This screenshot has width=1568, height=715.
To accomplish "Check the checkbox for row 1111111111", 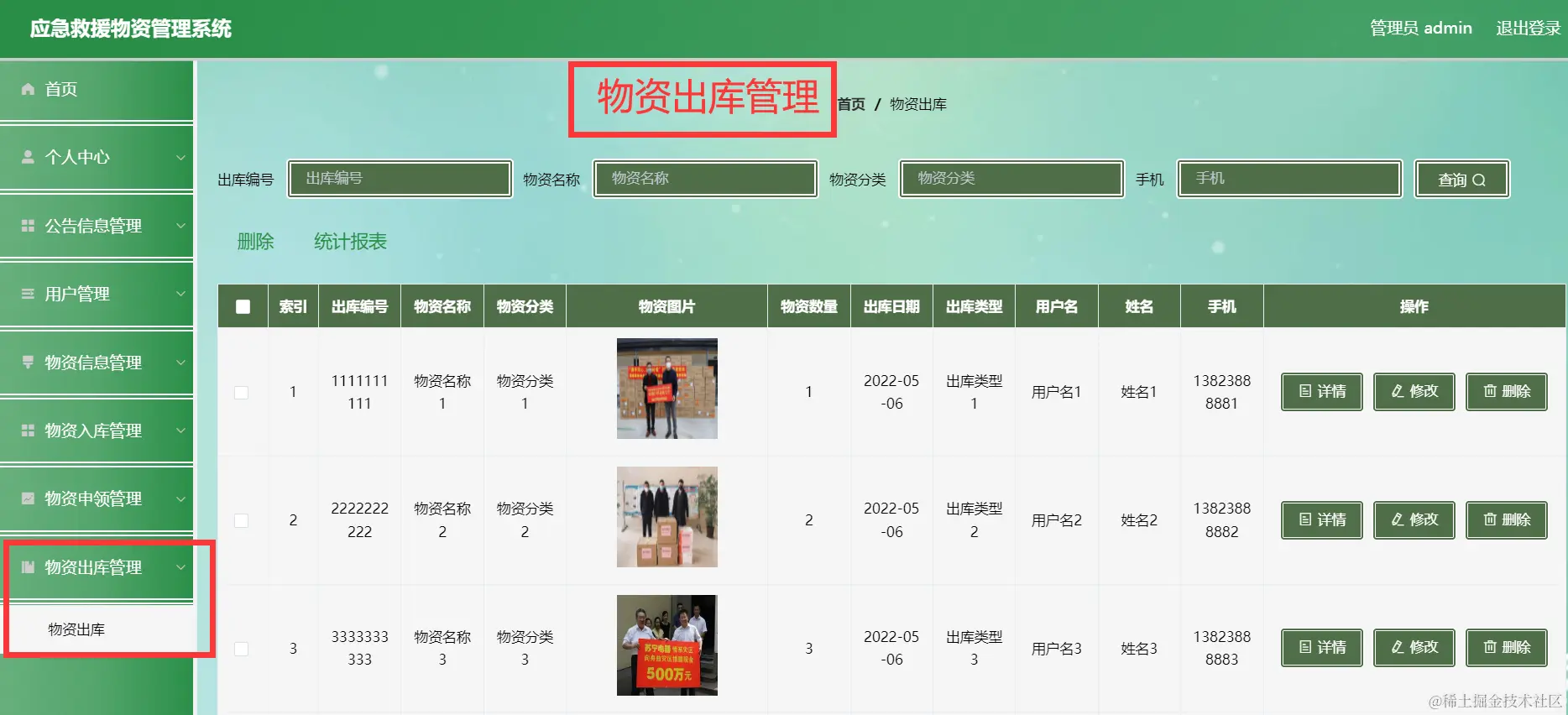I will coord(241,393).
